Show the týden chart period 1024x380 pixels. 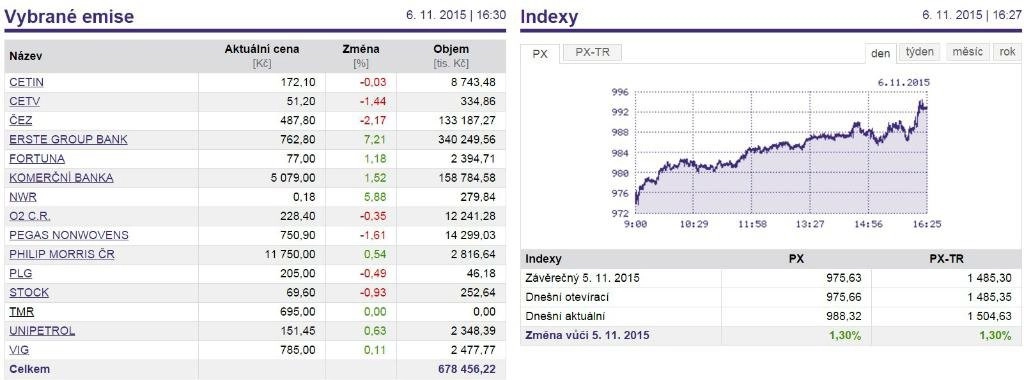920,52
